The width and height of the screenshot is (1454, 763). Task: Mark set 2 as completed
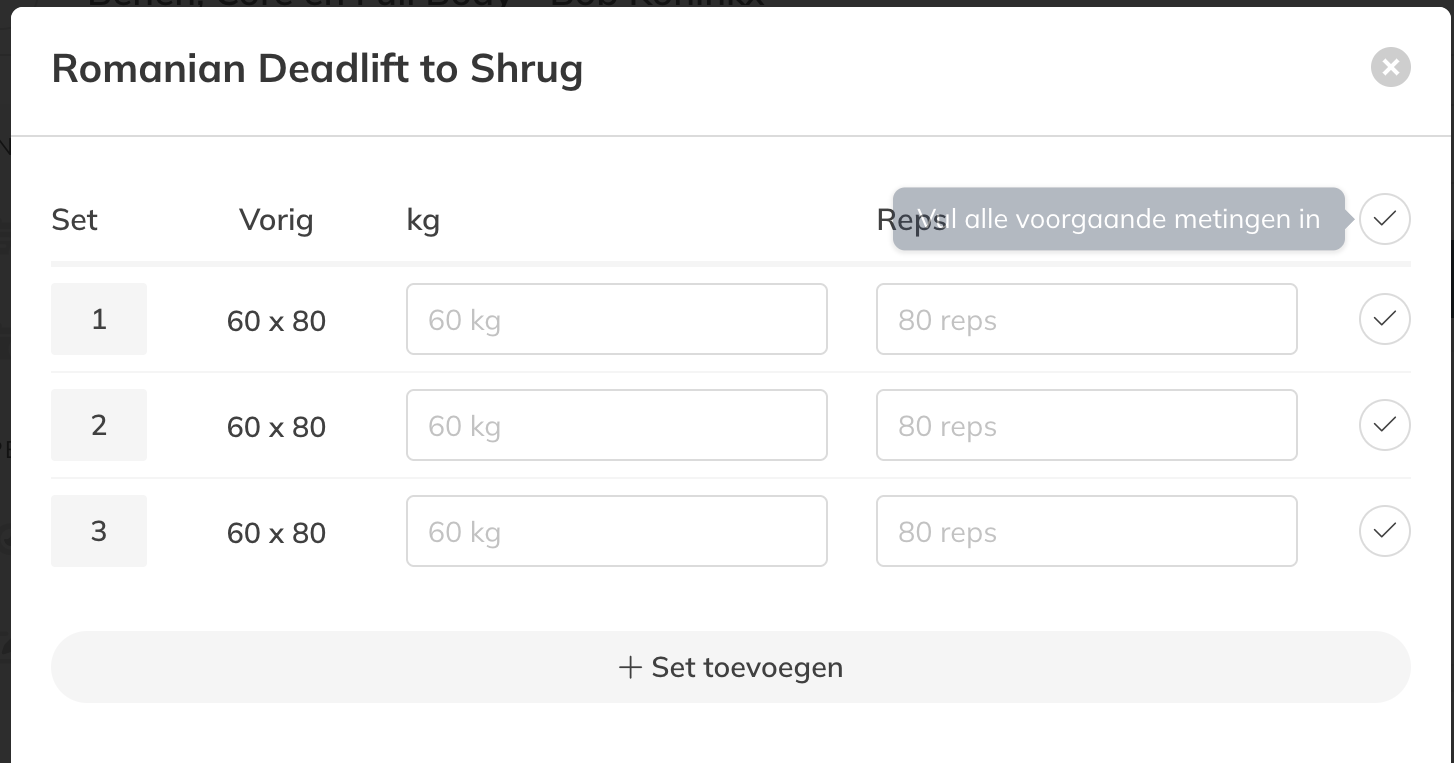tap(1384, 425)
